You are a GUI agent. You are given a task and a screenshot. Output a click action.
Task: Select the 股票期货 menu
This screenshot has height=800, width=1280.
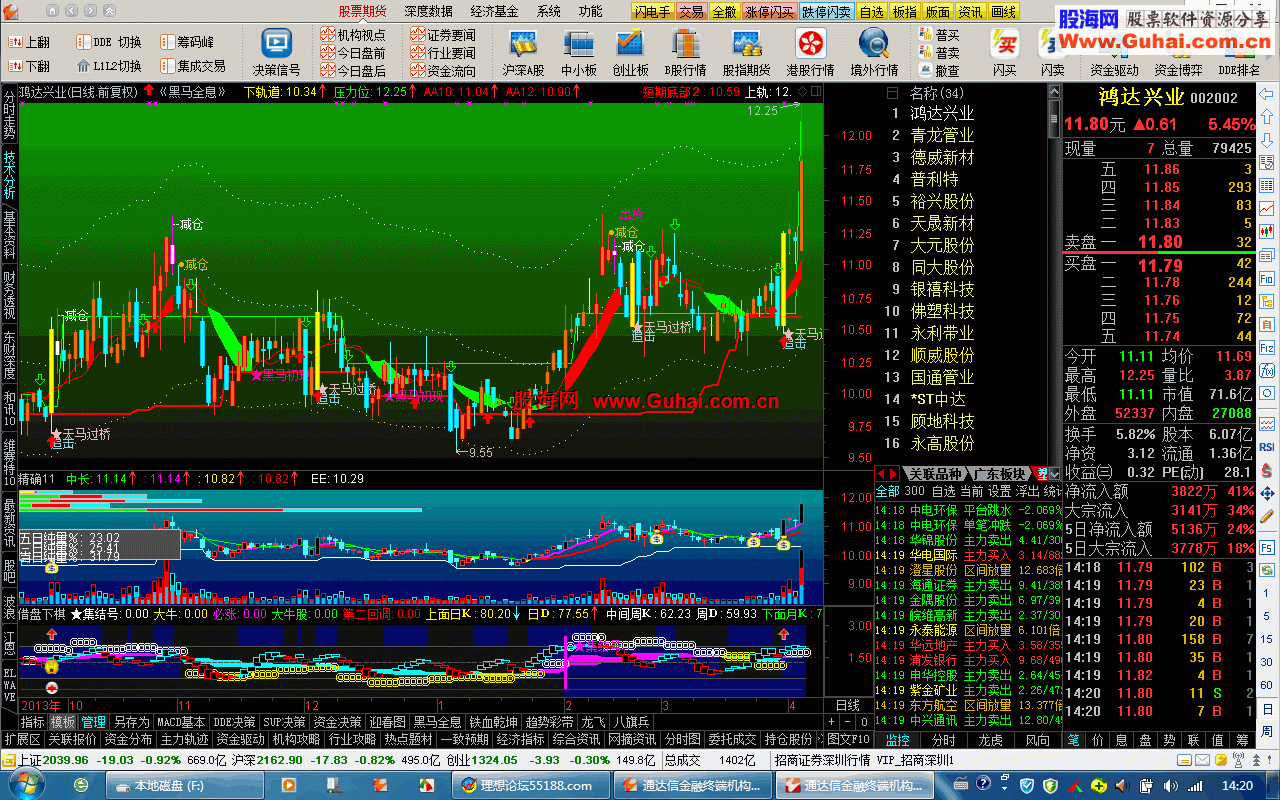pyautogui.click(x=362, y=11)
